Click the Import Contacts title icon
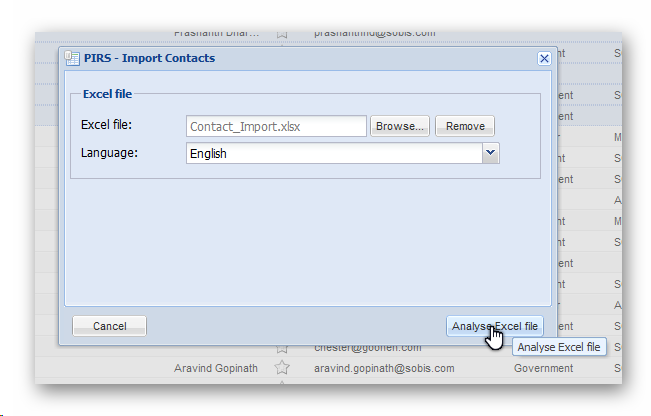 [72, 59]
